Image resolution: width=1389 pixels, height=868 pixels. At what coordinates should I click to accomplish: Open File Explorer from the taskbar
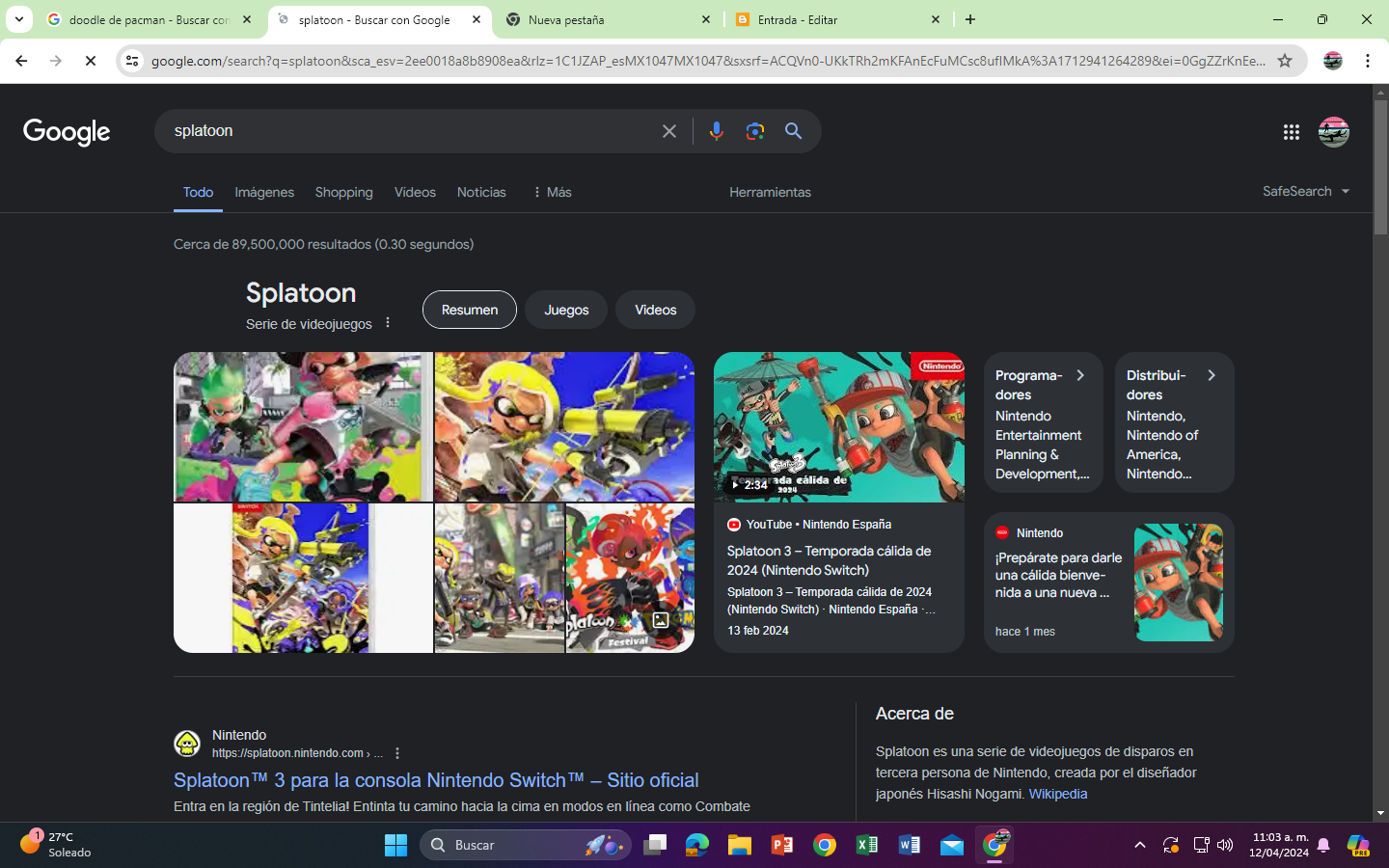click(x=740, y=845)
